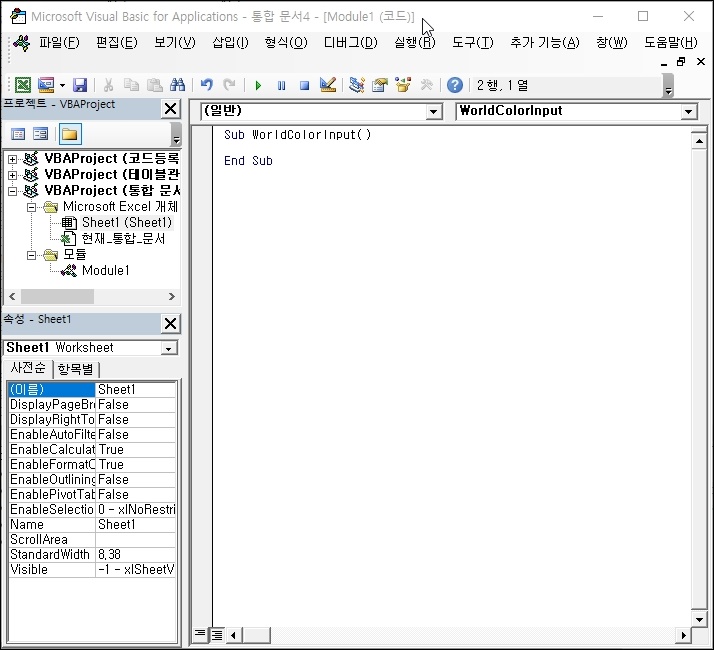Open 삽입(I) menu
Image resolution: width=714 pixels, height=650 pixels.
click(230, 43)
